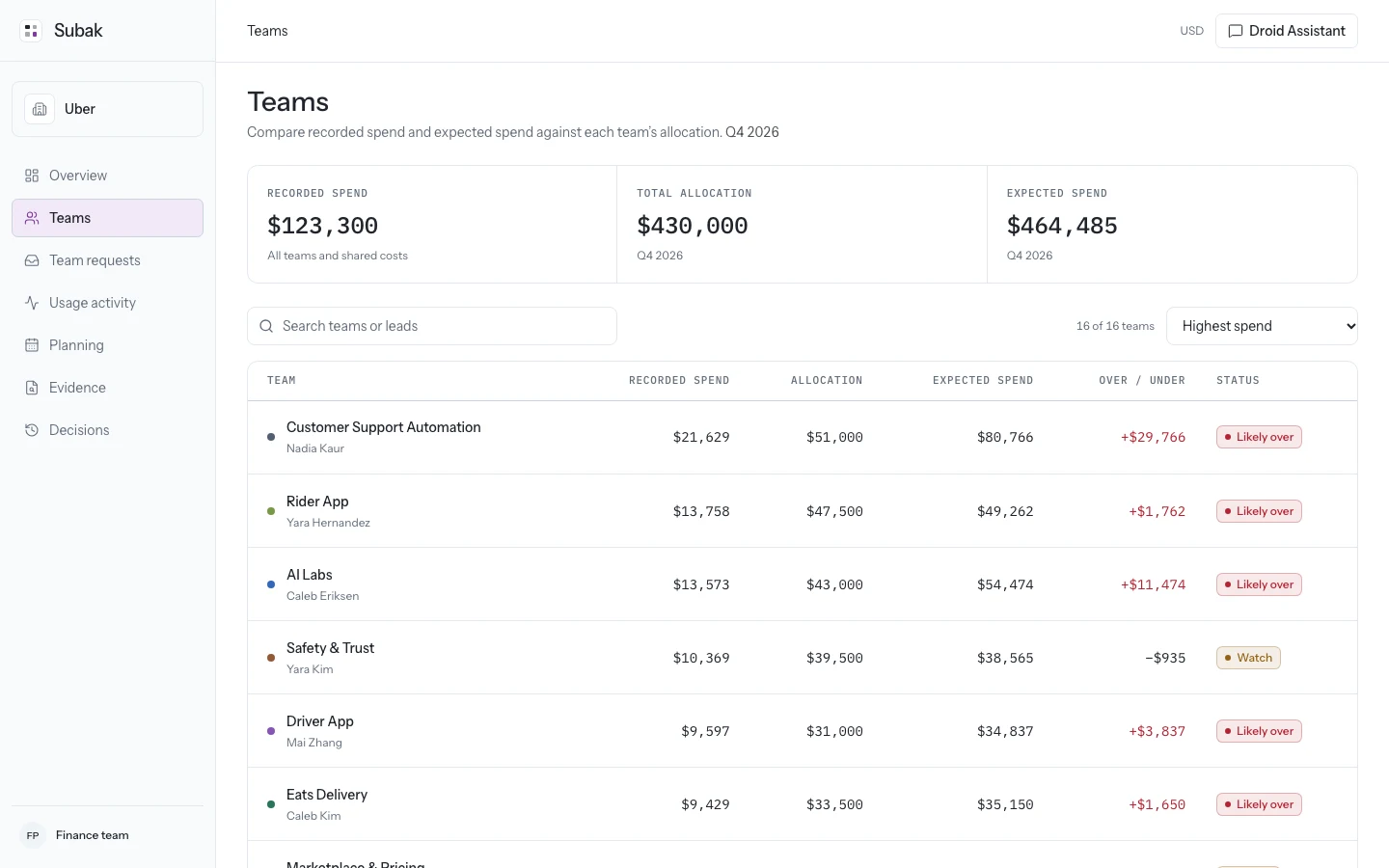Viewport: 1389px width, 868px height.
Task: Click the Evidence document icon
Action: (x=32, y=388)
